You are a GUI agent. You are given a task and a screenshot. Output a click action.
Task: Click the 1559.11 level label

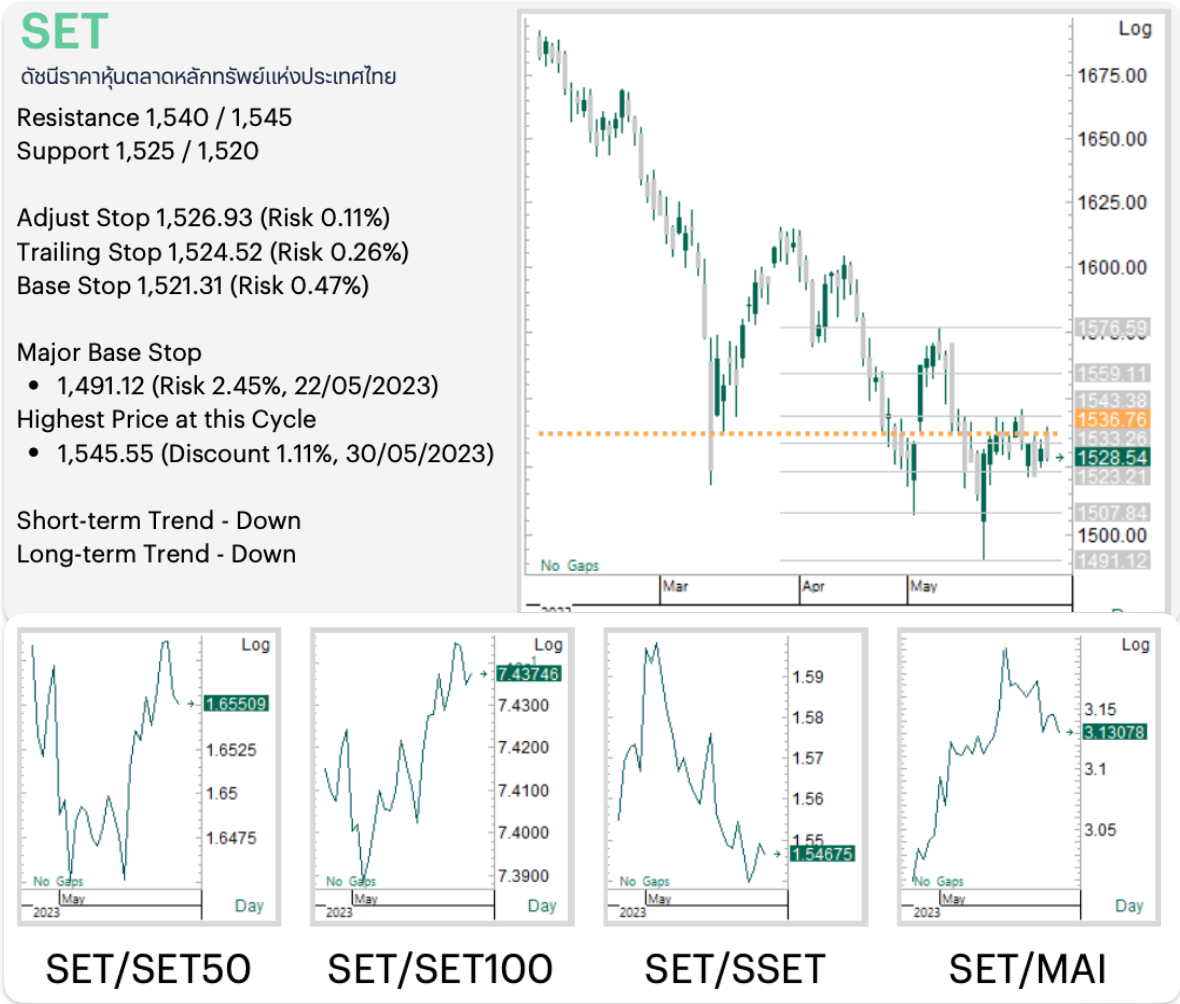click(1112, 373)
